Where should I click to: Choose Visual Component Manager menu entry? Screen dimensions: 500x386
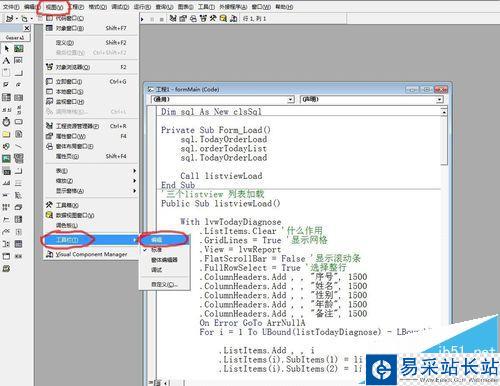click(91, 254)
